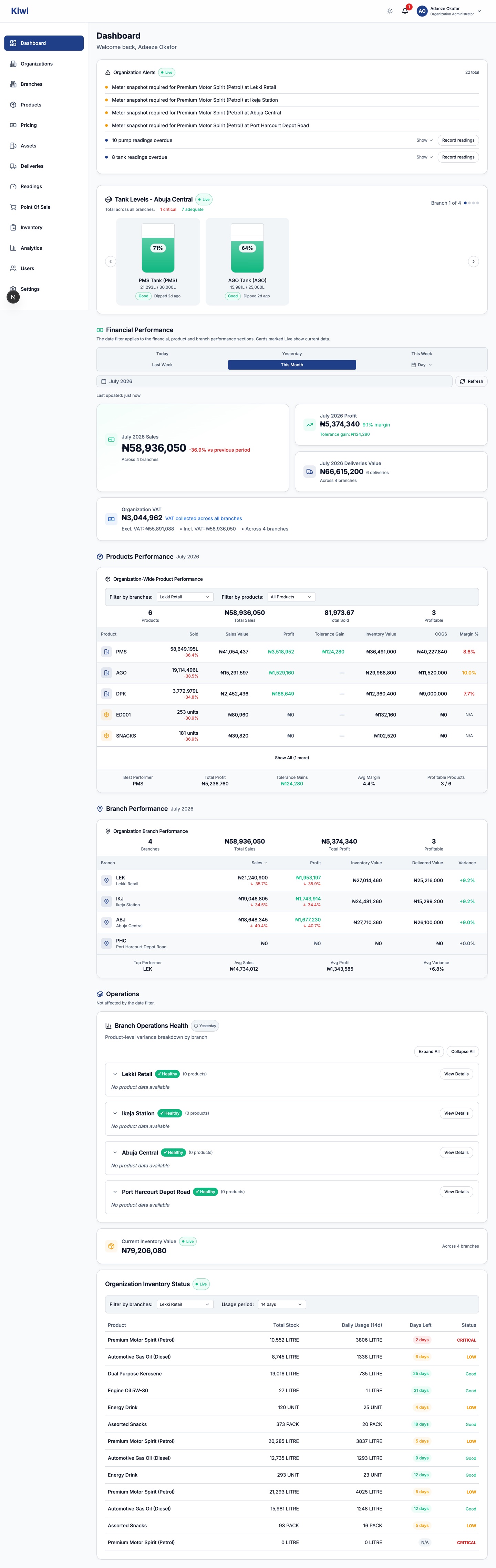Click the July 2026 Profit trend icon
The width and height of the screenshot is (496, 1568).
pos(310,425)
